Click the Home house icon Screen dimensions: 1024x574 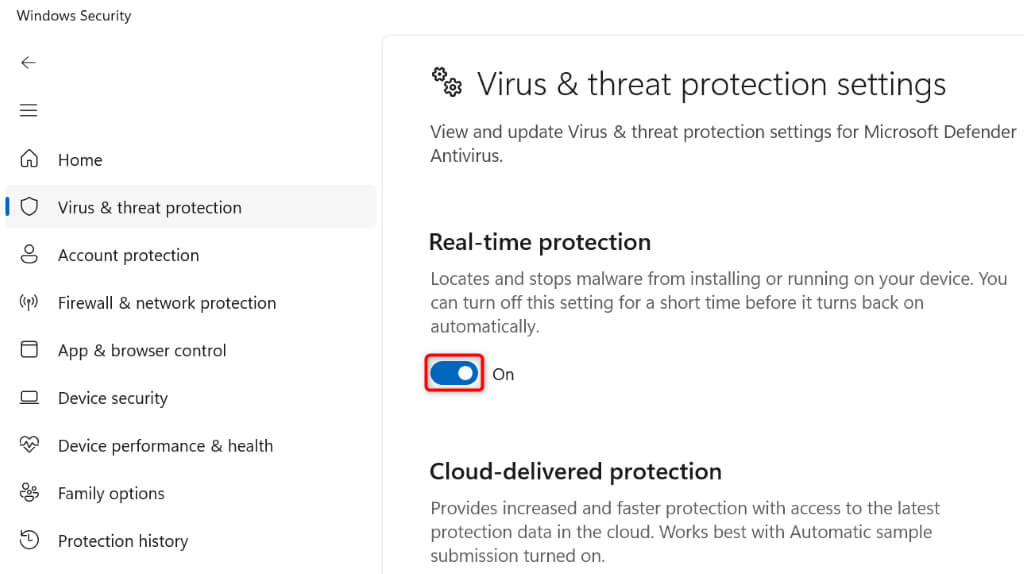pos(30,159)
